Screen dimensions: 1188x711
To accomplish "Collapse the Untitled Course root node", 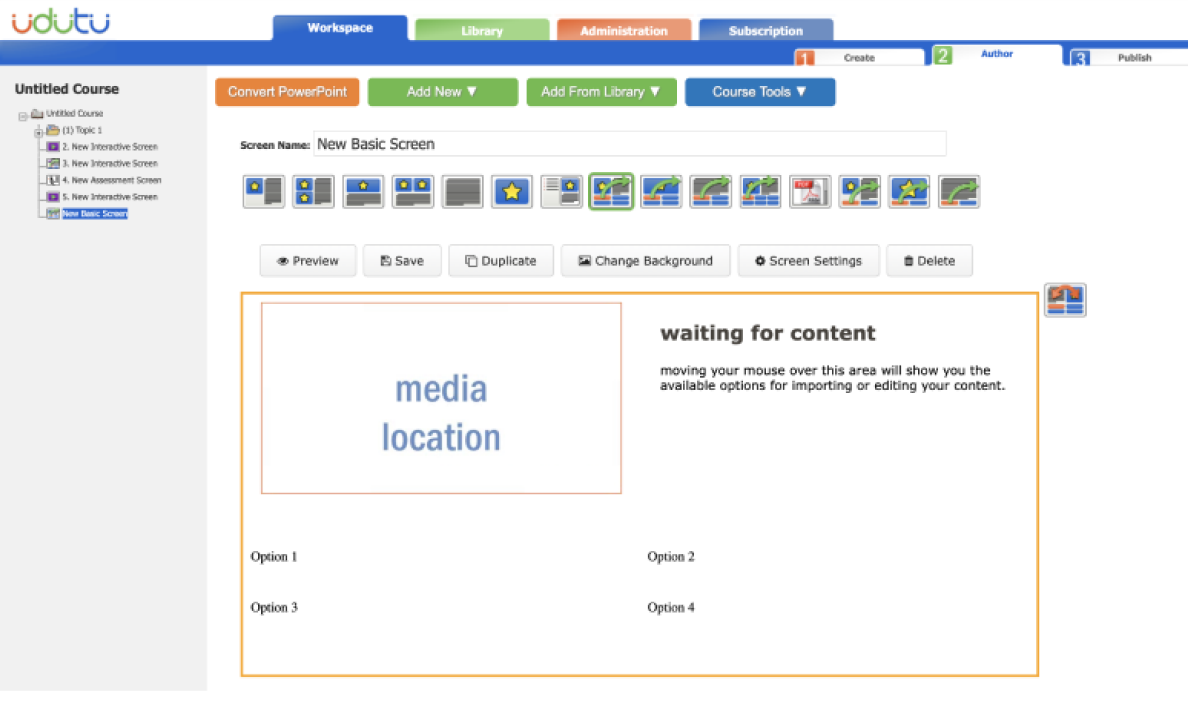I will pyautogui.click(x=22, y=114).
